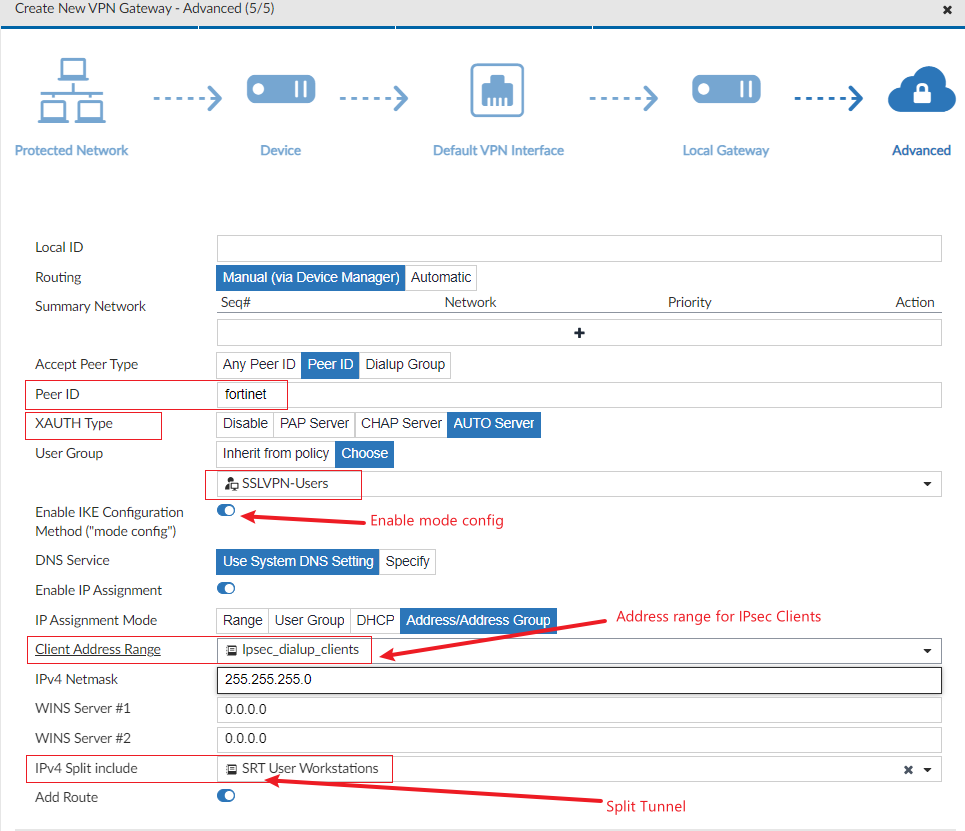Set IP Assignment Mode to Address/Address Group
965x831 pixels.
[478, 620]
